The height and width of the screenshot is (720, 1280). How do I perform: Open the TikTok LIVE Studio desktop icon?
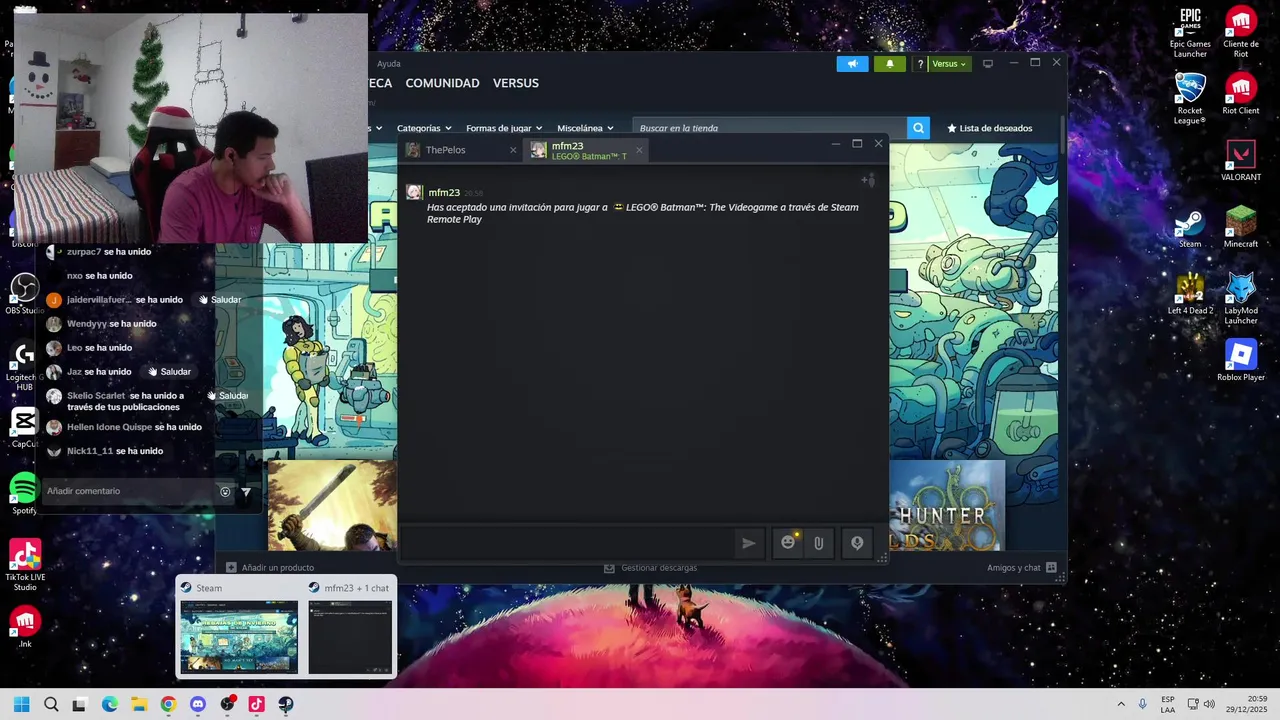pyautogui.click(x=25, y=565)
